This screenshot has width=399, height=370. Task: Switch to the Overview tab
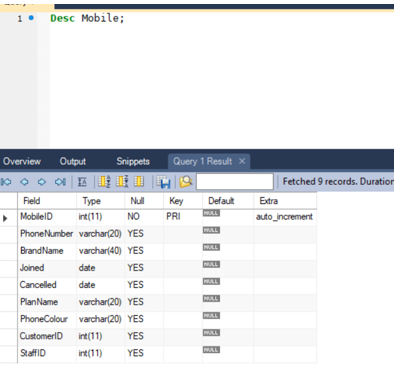click(x=22, y=161)
